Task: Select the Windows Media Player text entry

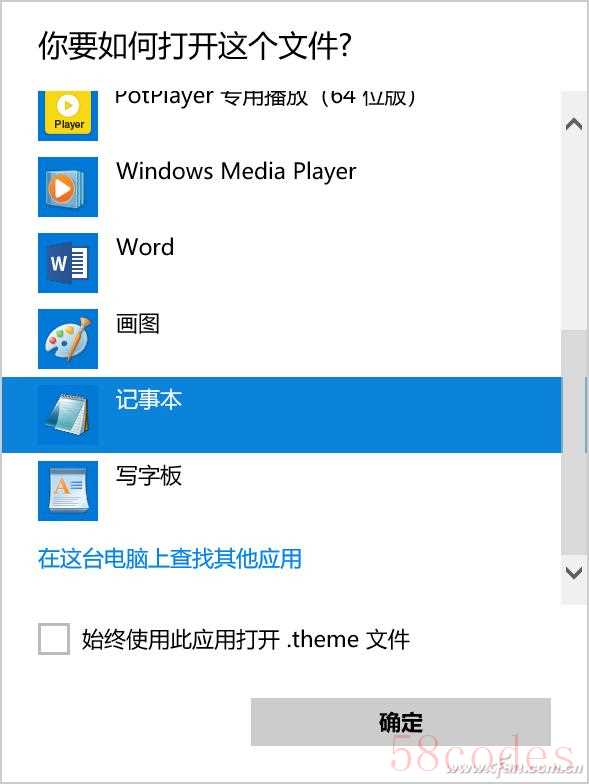Action: tap(236, 172)
